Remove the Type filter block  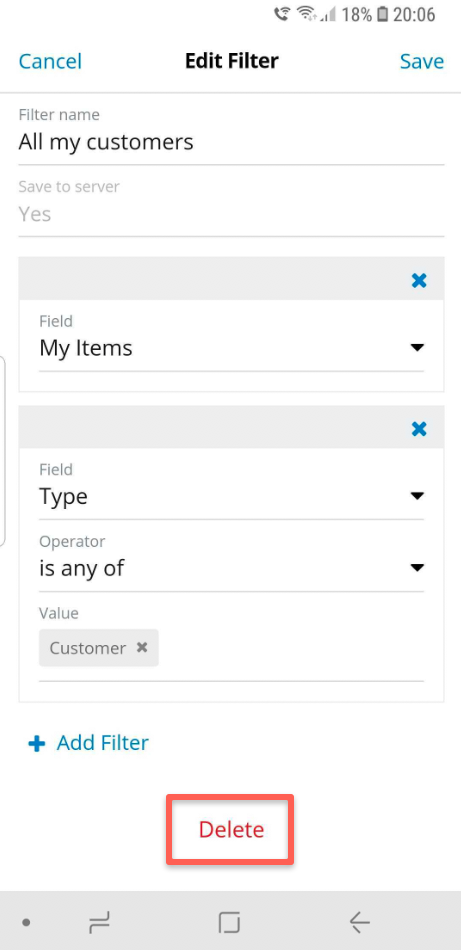click(x=419, y=429)
